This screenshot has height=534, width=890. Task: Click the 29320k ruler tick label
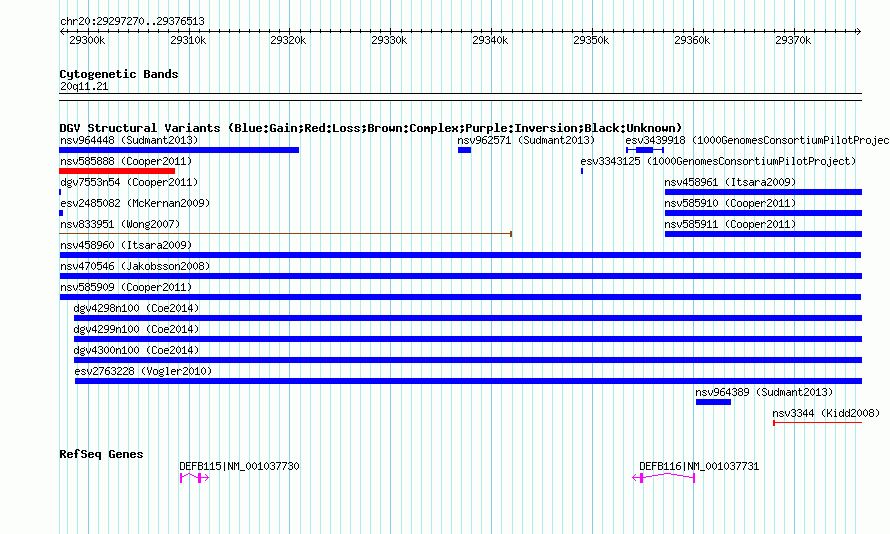click(x=288, y=40)
